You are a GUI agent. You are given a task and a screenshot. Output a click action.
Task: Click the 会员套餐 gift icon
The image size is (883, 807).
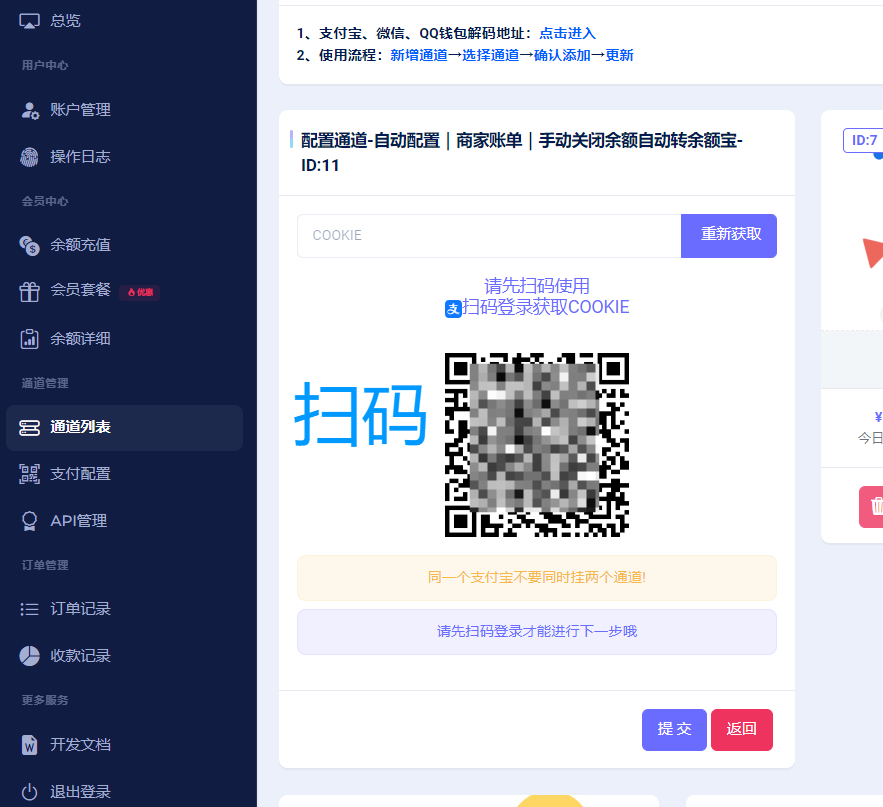[29, 292]
